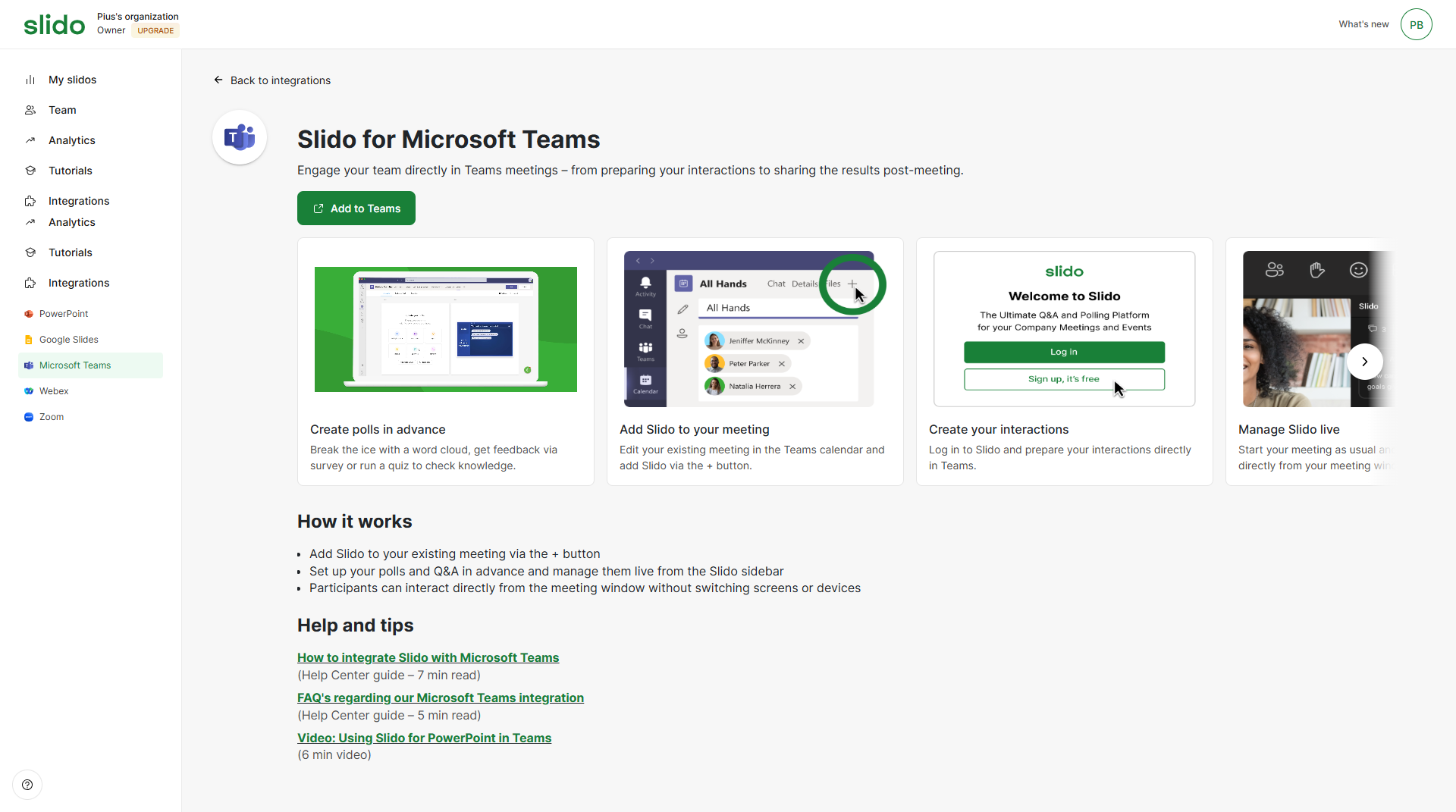
Task: Open the Webex integration
Action: [x=54, y=391]
